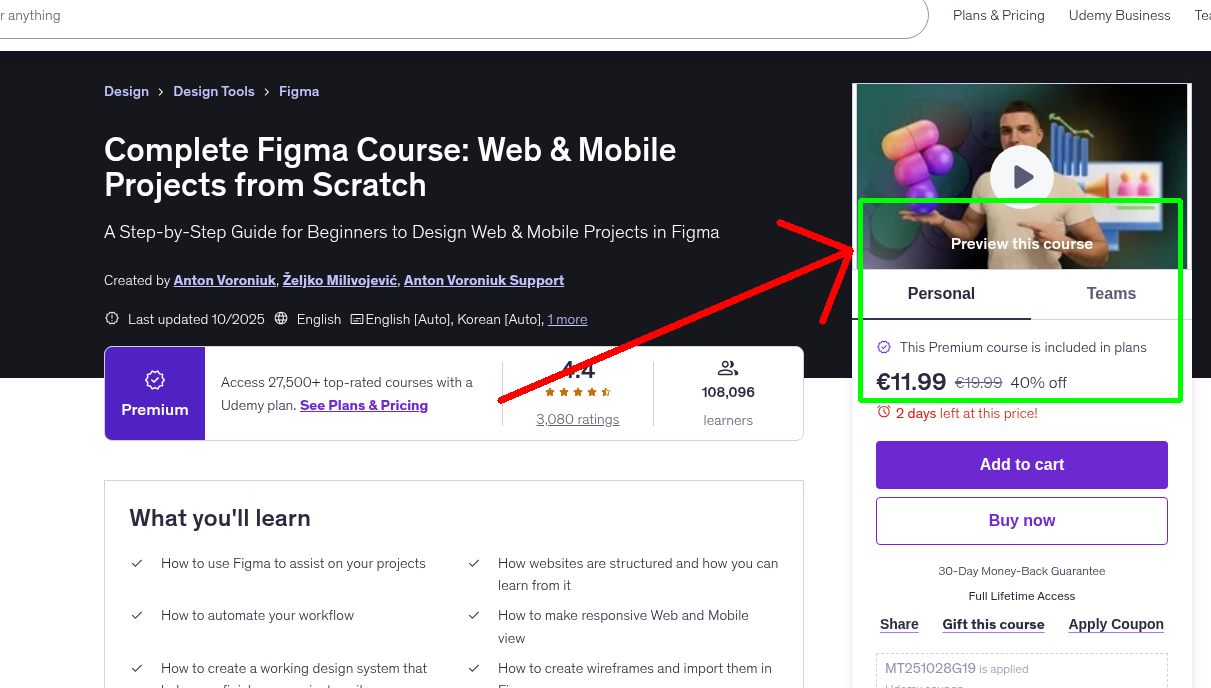Open Plans & Pricing from the top bar
Image resolution: width=1211 pixels, height=688 pixels.
point(998,15)
